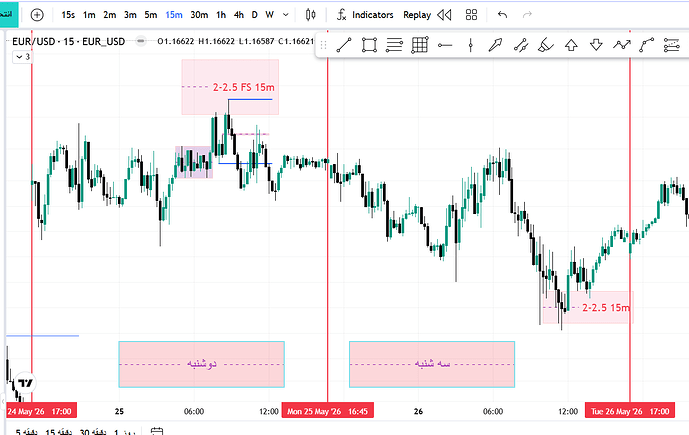Image resolution: width=689 pixels, height=435 pixels.
Task: Switch to the 15s timeframe
Action: click(x=68, y=15)
